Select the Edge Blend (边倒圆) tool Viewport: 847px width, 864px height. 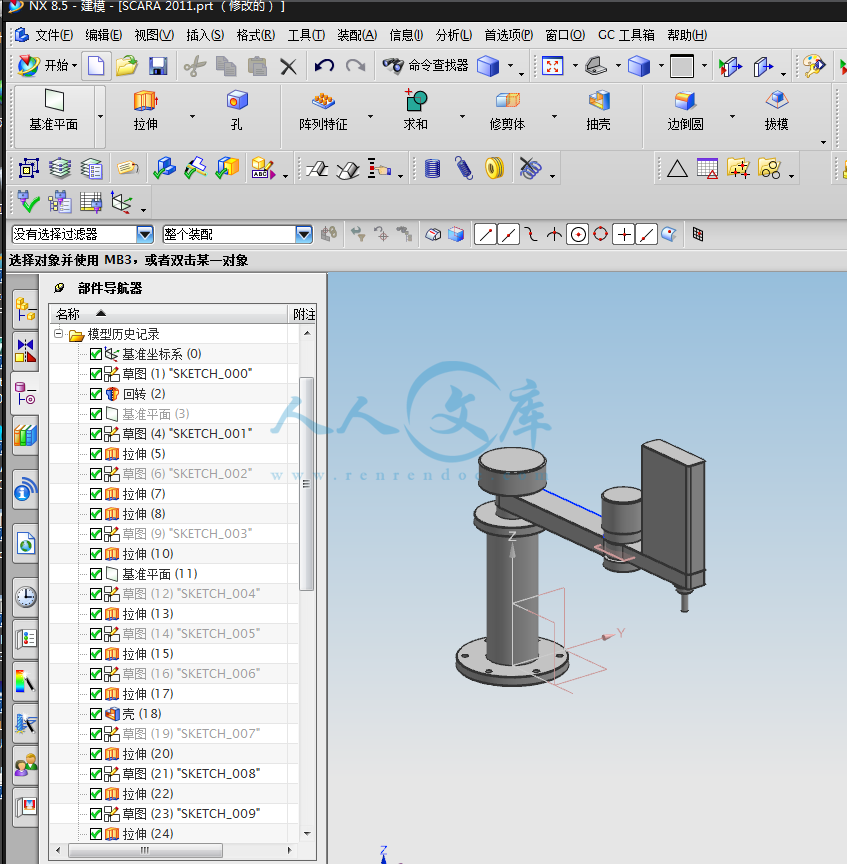pos(685,110)
